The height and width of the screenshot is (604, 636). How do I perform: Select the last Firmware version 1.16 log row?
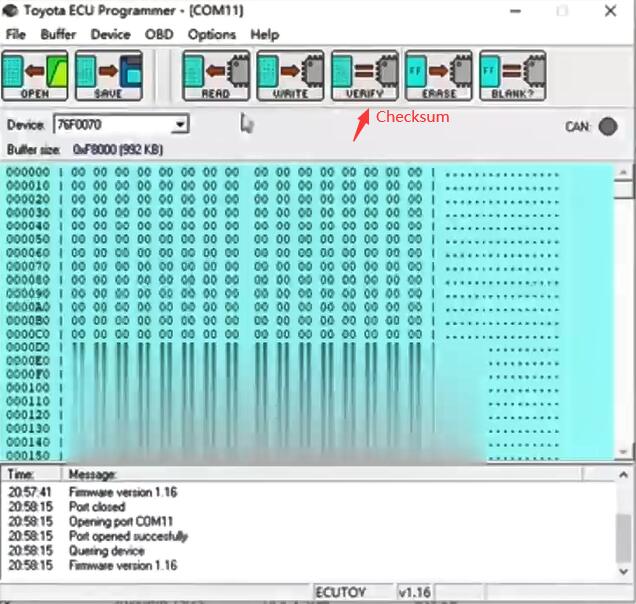(x=308, y=565)
